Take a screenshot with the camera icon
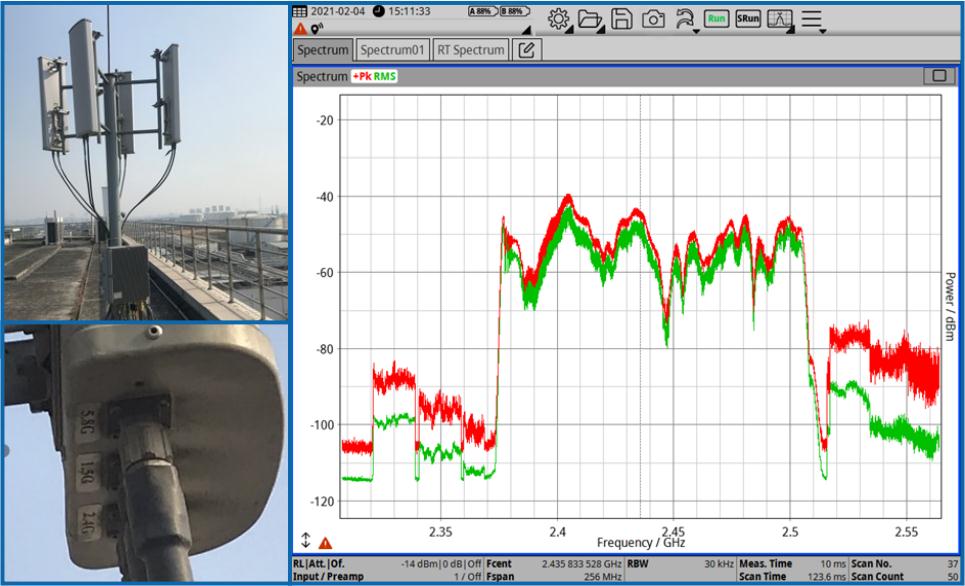Viewport: 965px width, 586px height. pyautogui.click(x=652, y=19)
